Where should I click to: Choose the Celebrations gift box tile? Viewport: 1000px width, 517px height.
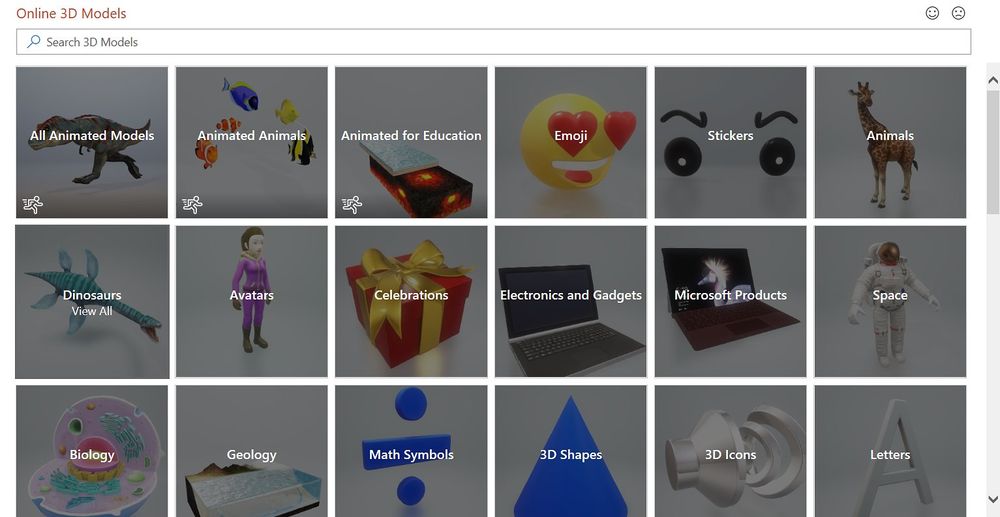click(411, 302)
